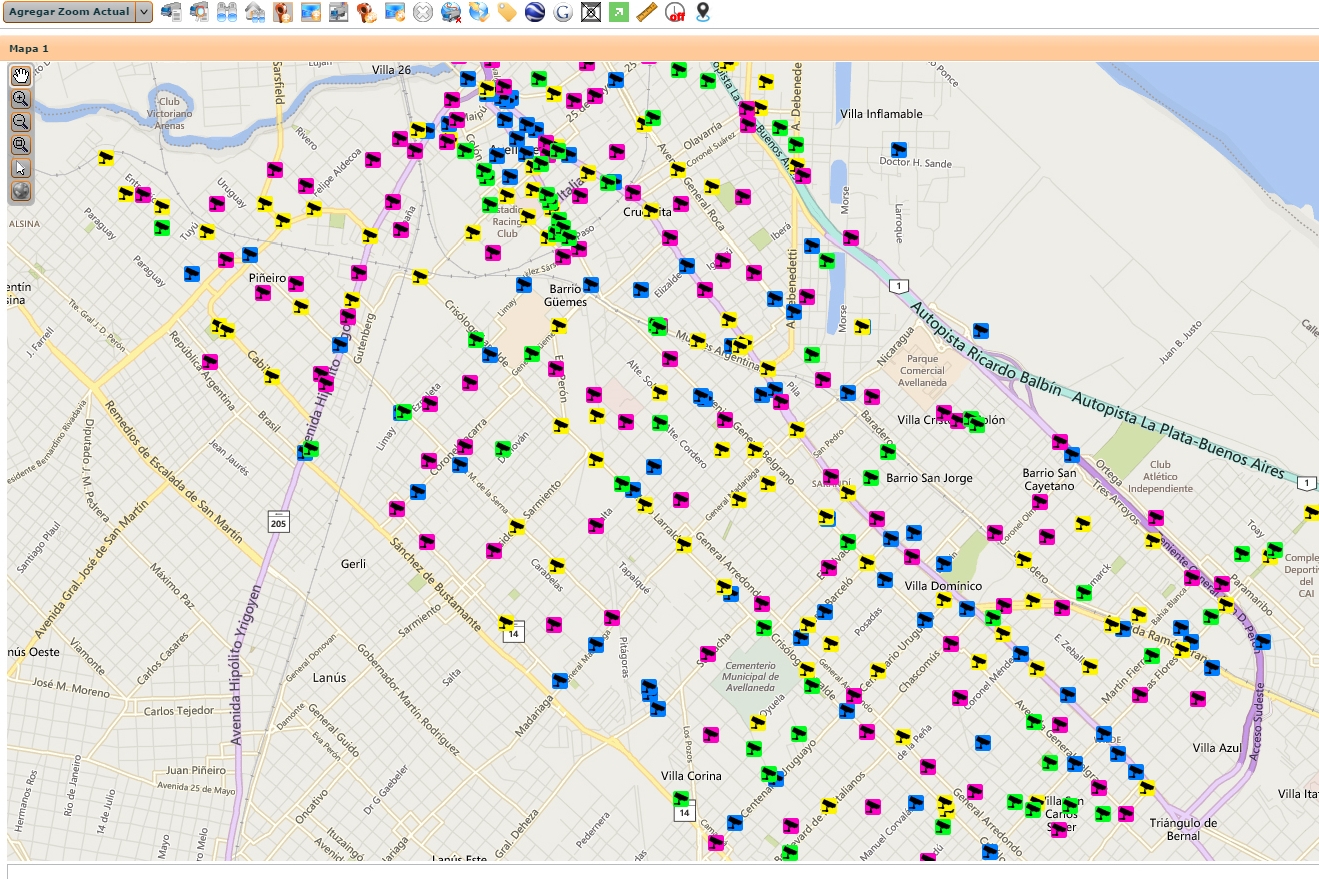The image size is (1319, 879).
Task: Click the zoom in magnifier tool
Action: [20, 99]
